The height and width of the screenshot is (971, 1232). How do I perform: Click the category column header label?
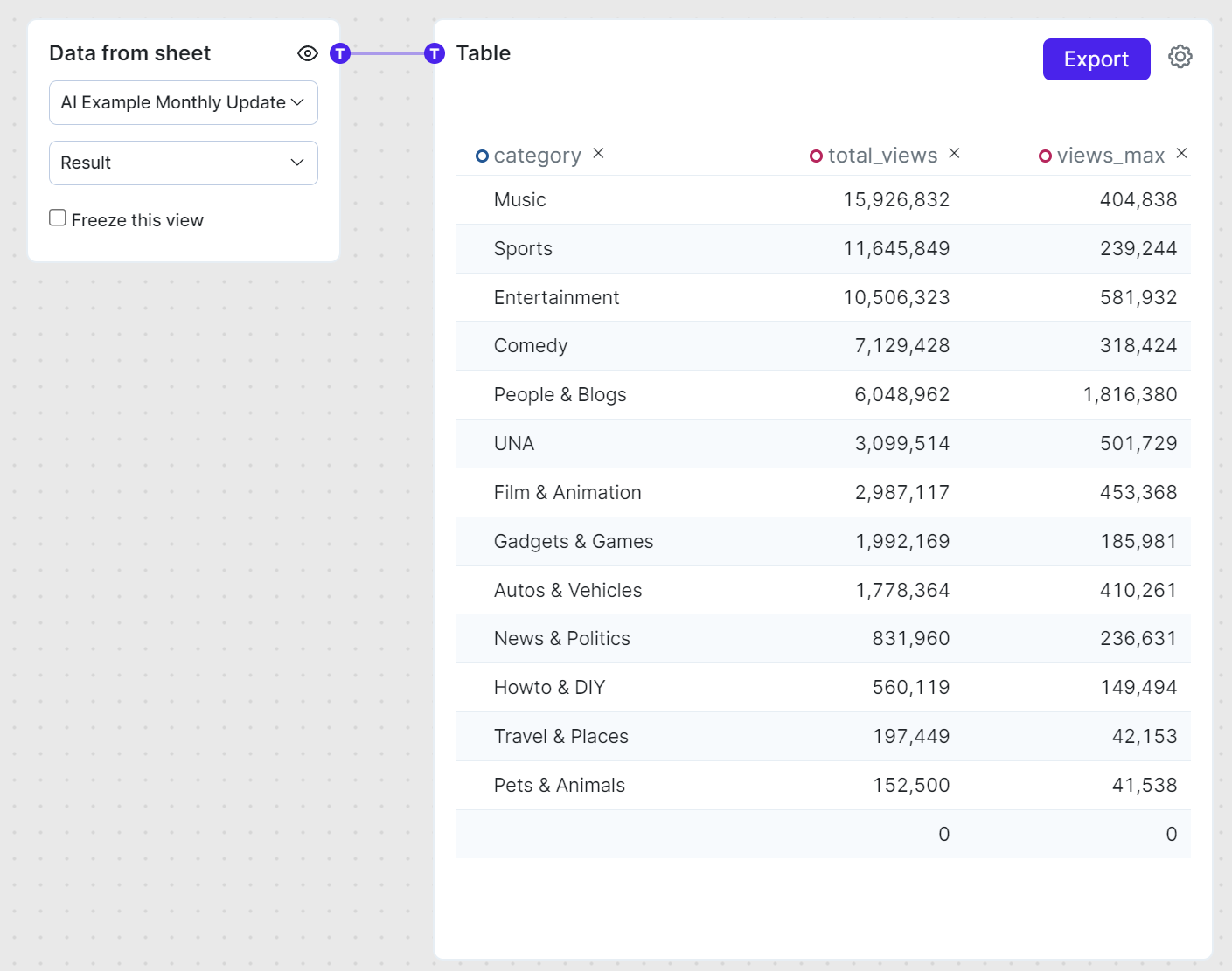537,156
